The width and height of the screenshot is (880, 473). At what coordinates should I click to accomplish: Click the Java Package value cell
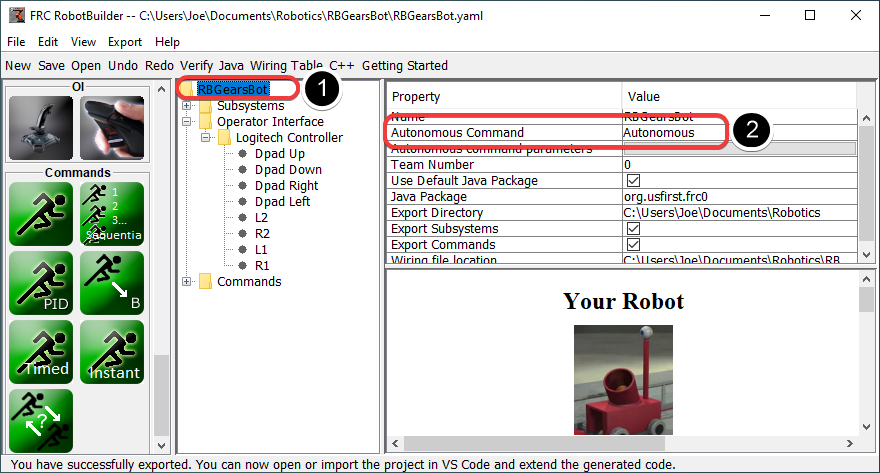click(x=740, y=196)
